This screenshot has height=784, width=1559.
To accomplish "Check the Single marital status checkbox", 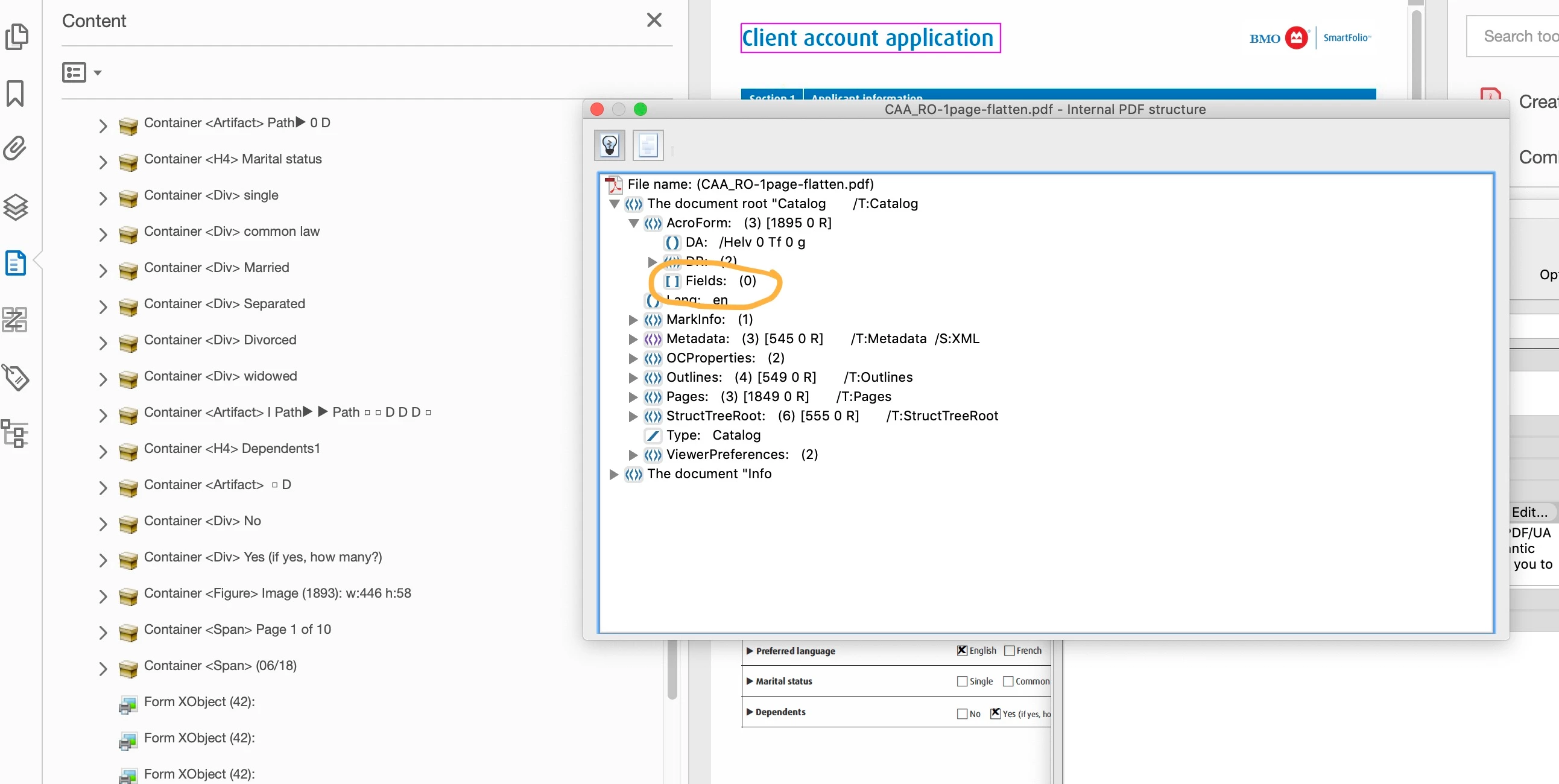I will 962,681.
